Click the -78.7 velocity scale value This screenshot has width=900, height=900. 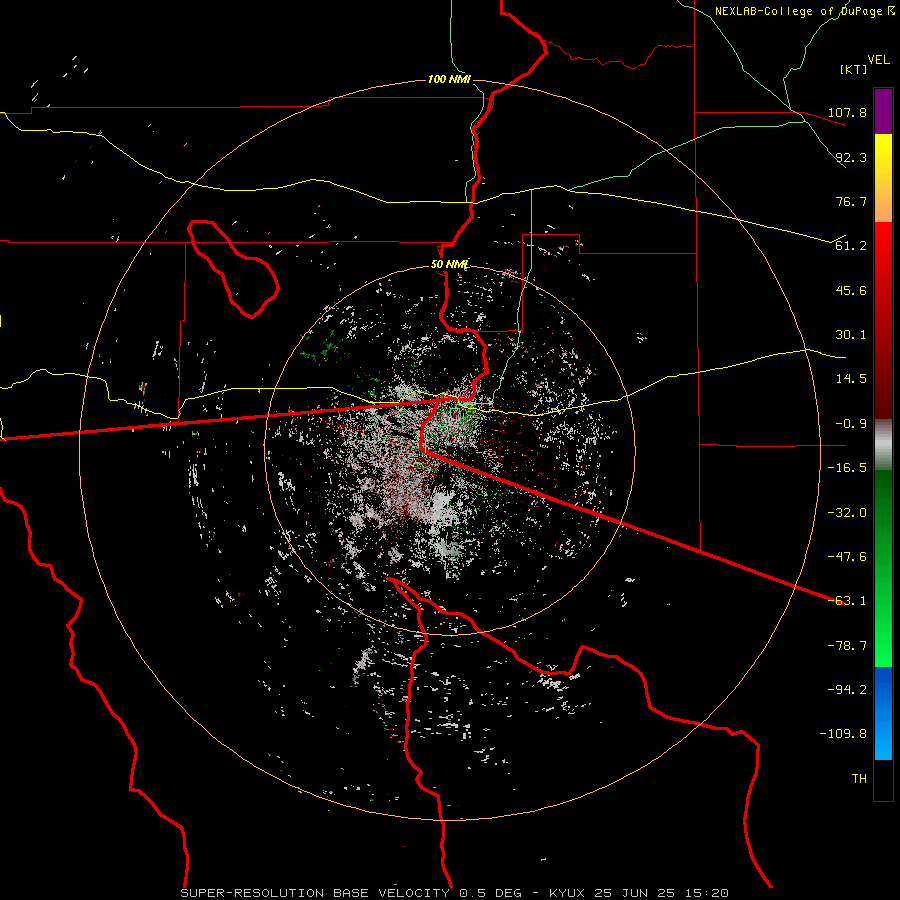pos(847,646)
